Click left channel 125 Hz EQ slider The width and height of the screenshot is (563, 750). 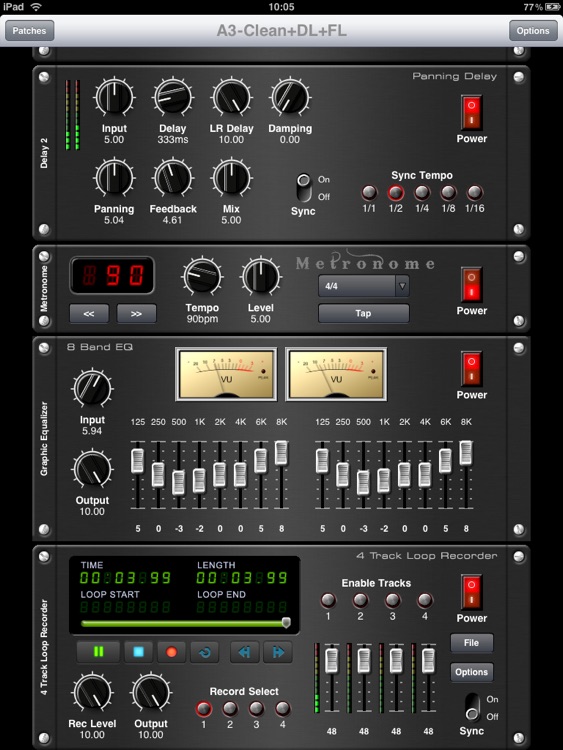(137, 461)
